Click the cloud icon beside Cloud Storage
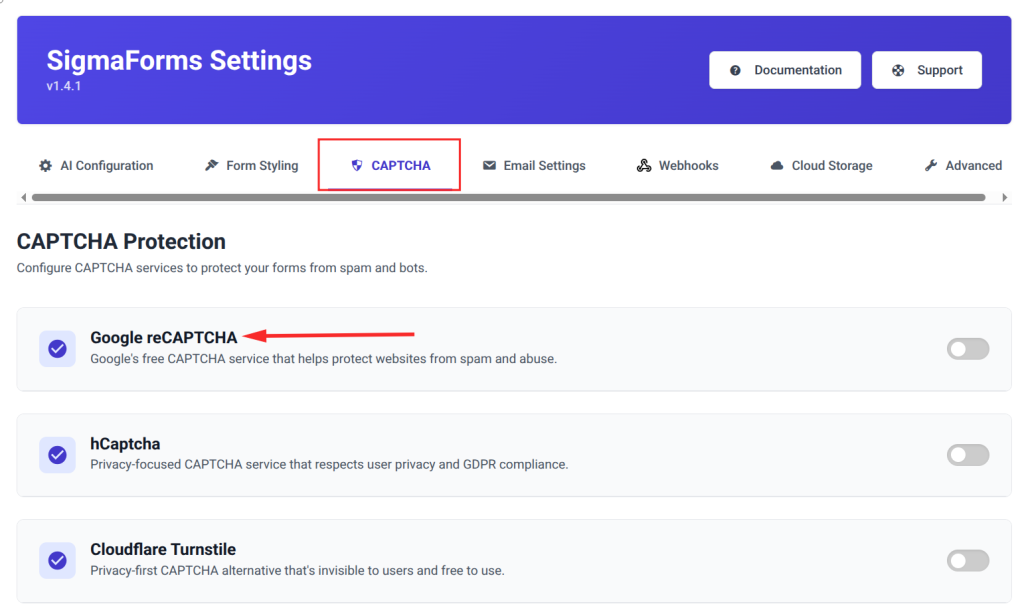This screenshot has width=1024, height=614. coord(776,166)
